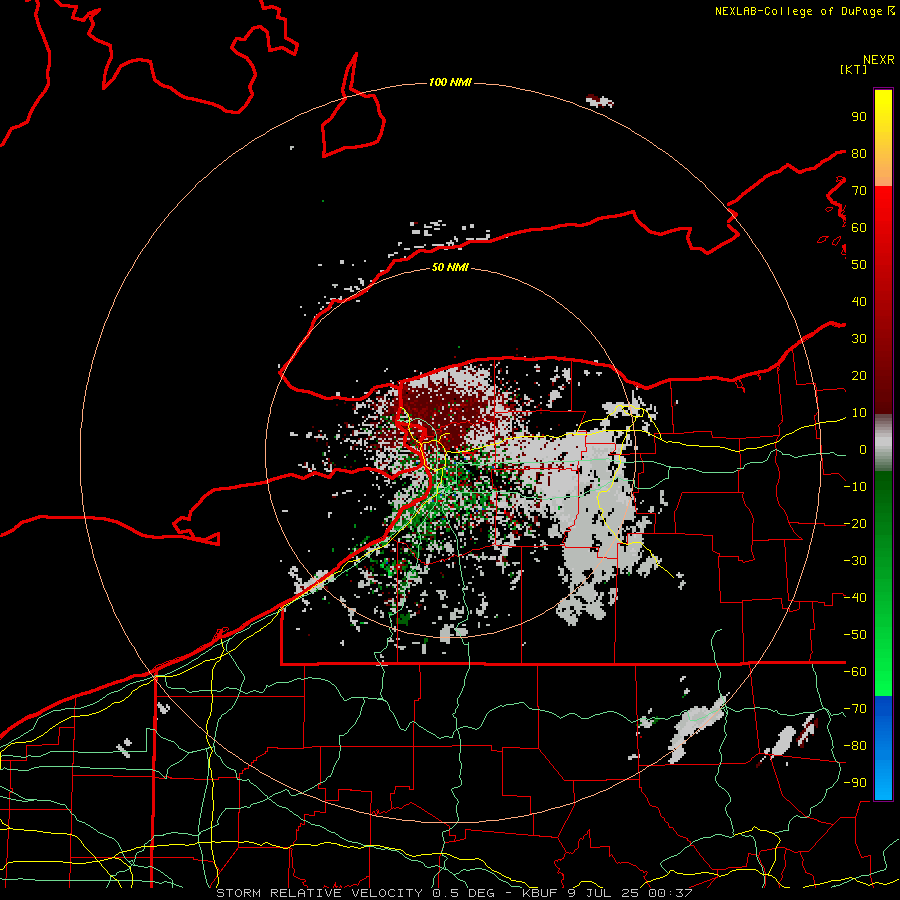Select the positive 50 scale label

(859, 265)
